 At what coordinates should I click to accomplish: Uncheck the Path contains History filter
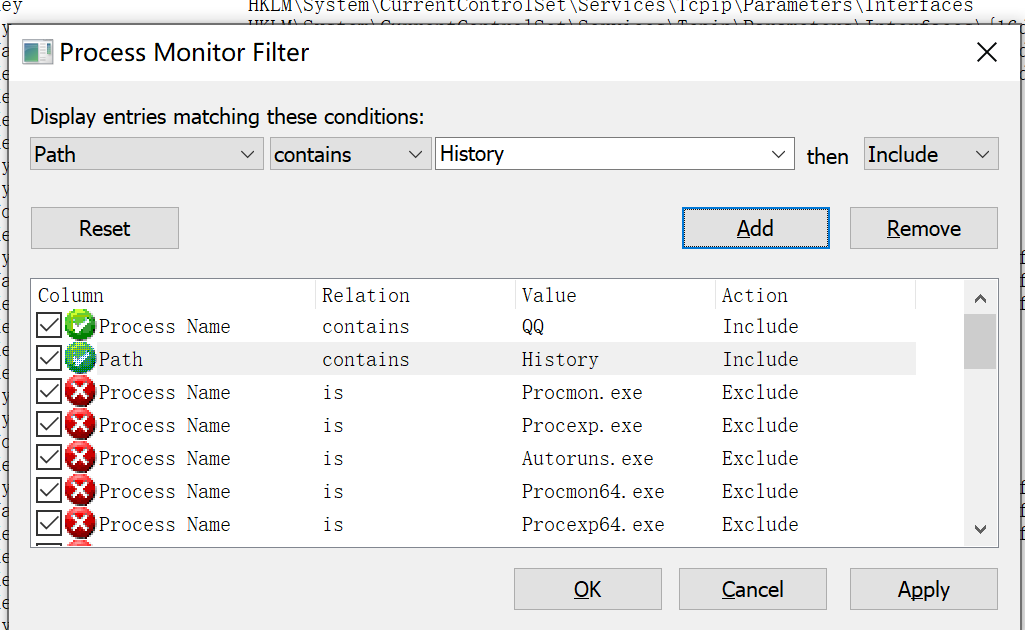tap(49, 358)
